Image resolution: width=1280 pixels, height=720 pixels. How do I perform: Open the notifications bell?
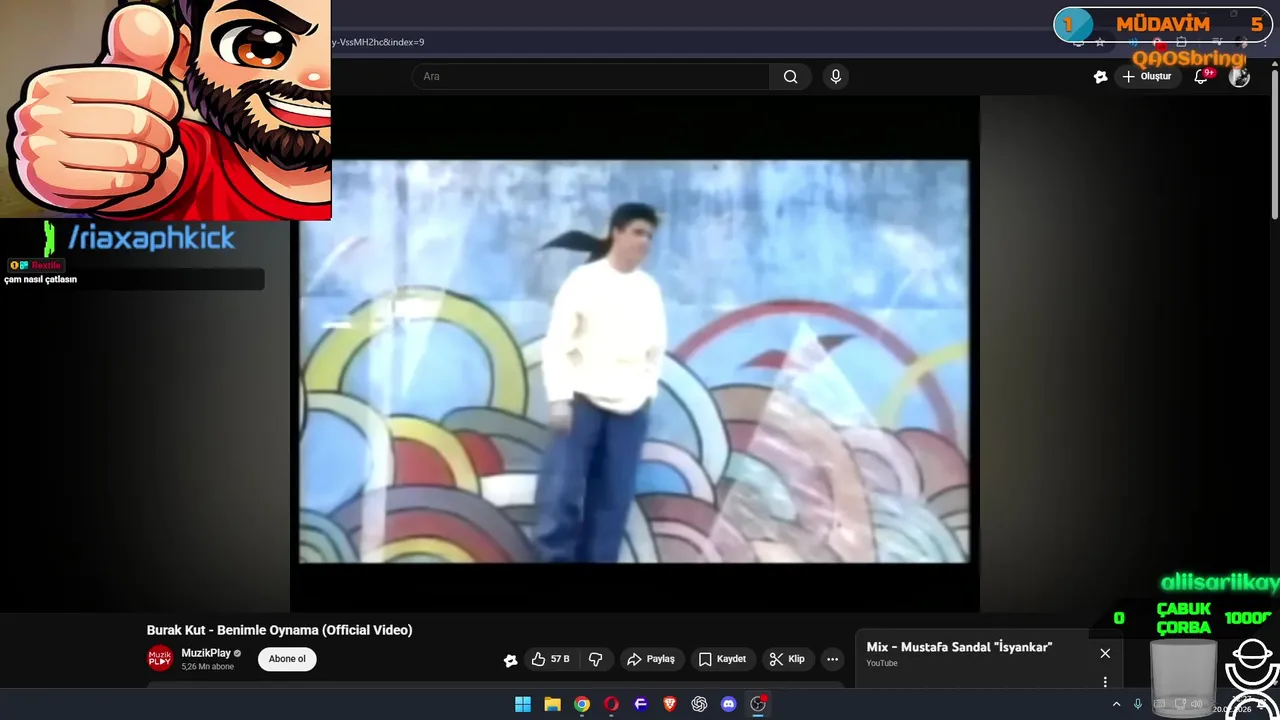point(1202,77)
